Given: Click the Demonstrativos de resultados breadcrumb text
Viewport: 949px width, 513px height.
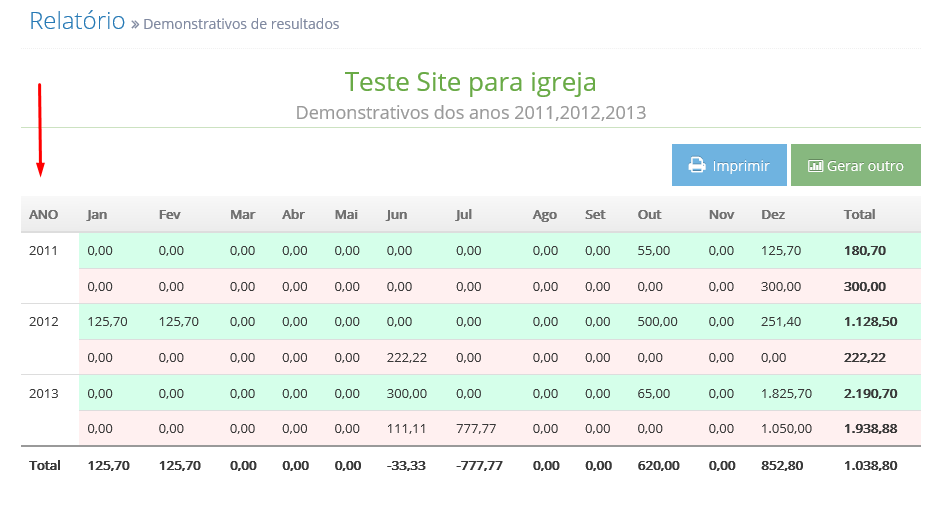Looking at the screenshot, I should pos(241,24).
